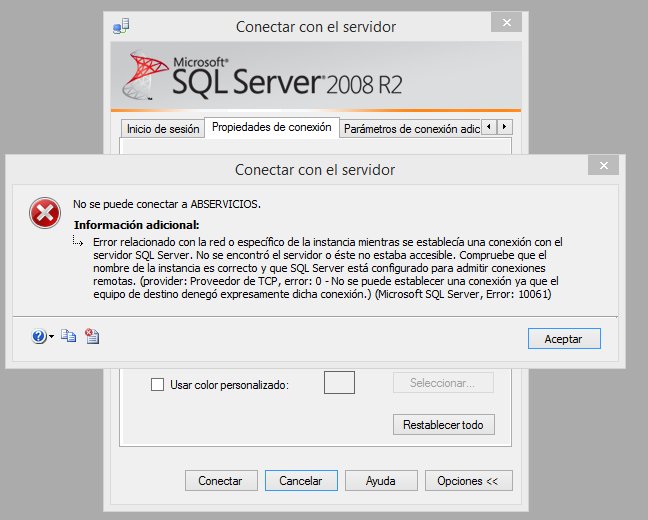
Task: Click Aceptar to dismiss the error
Action: click(x=564, y=339)
